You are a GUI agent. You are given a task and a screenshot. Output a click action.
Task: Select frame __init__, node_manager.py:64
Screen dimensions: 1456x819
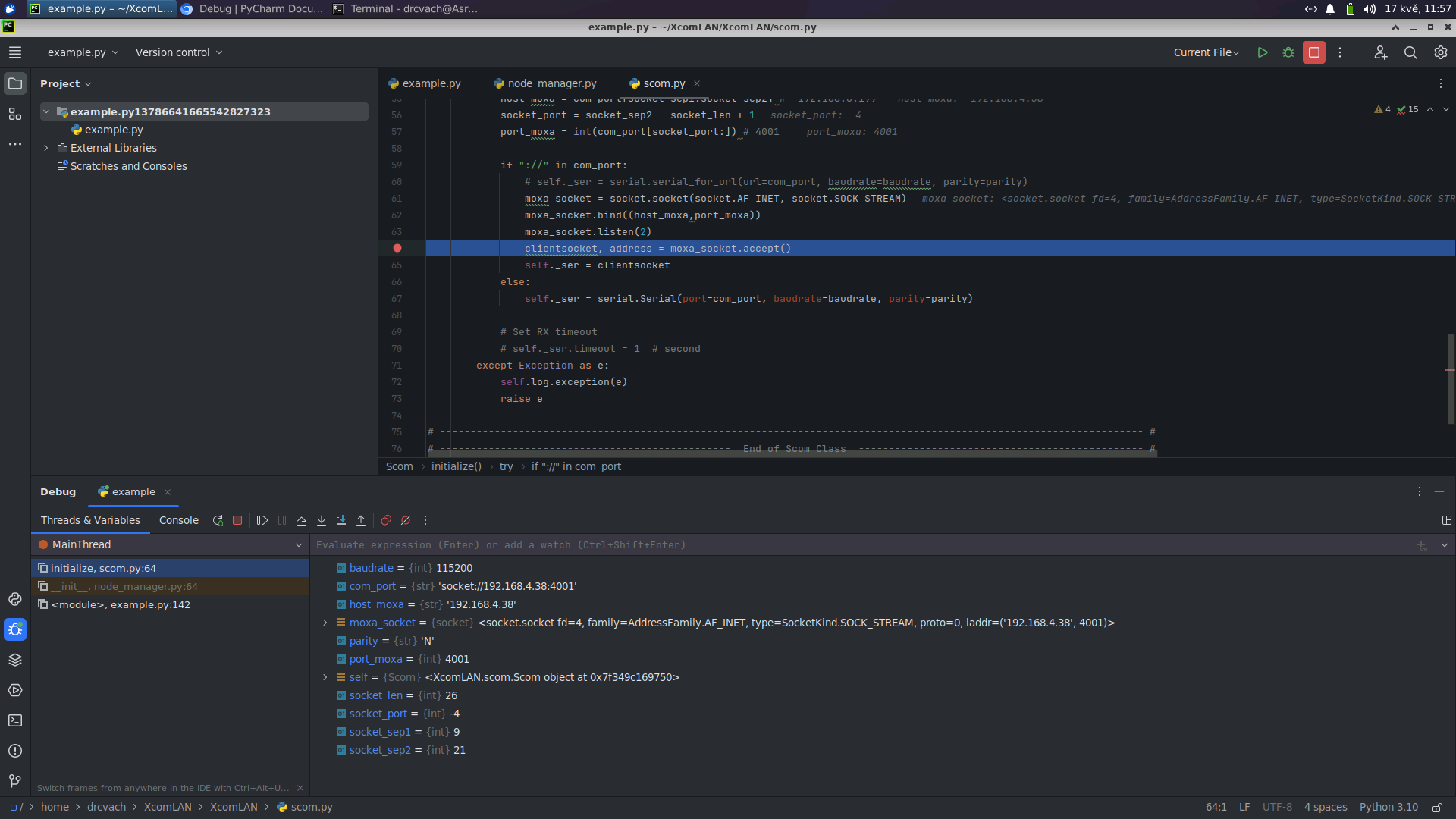[171, 586]
